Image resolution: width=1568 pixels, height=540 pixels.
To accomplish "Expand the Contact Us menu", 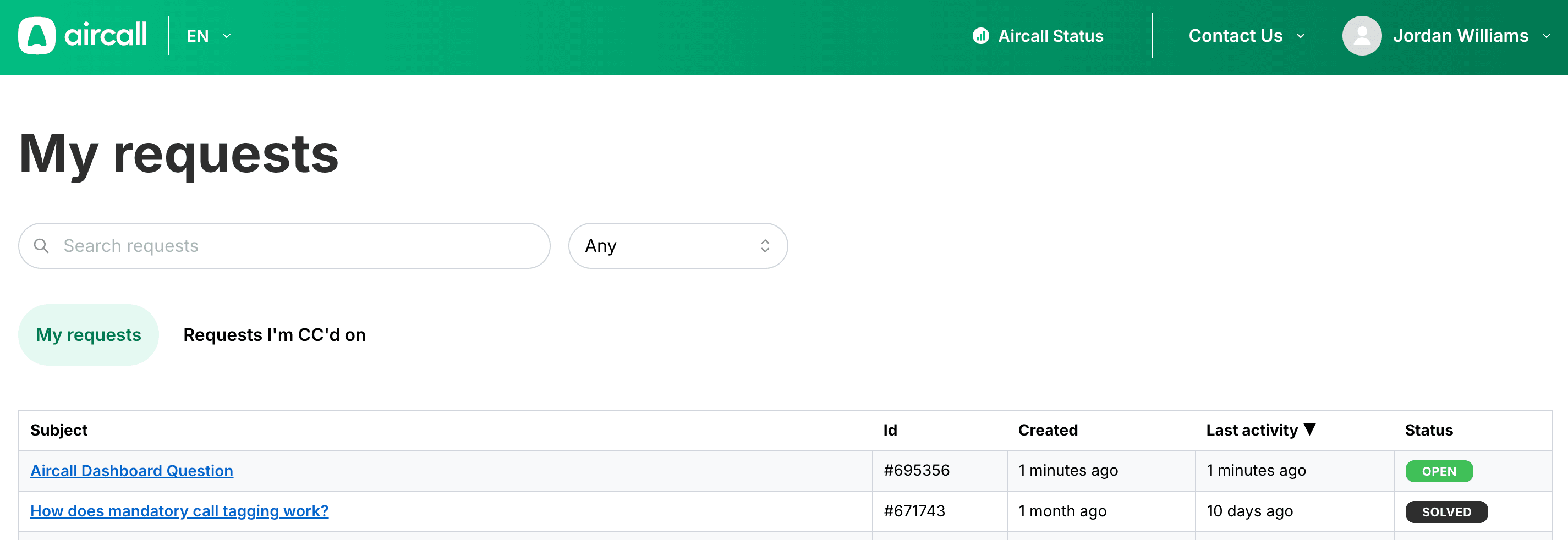I will tap(1246, 36).
